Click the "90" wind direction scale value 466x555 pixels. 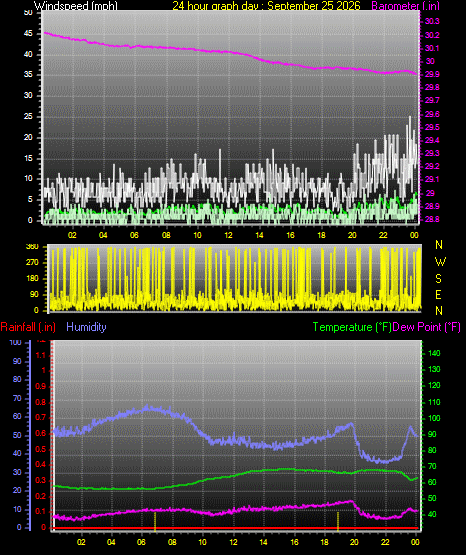pyautogui.click(x=34, y=294)
